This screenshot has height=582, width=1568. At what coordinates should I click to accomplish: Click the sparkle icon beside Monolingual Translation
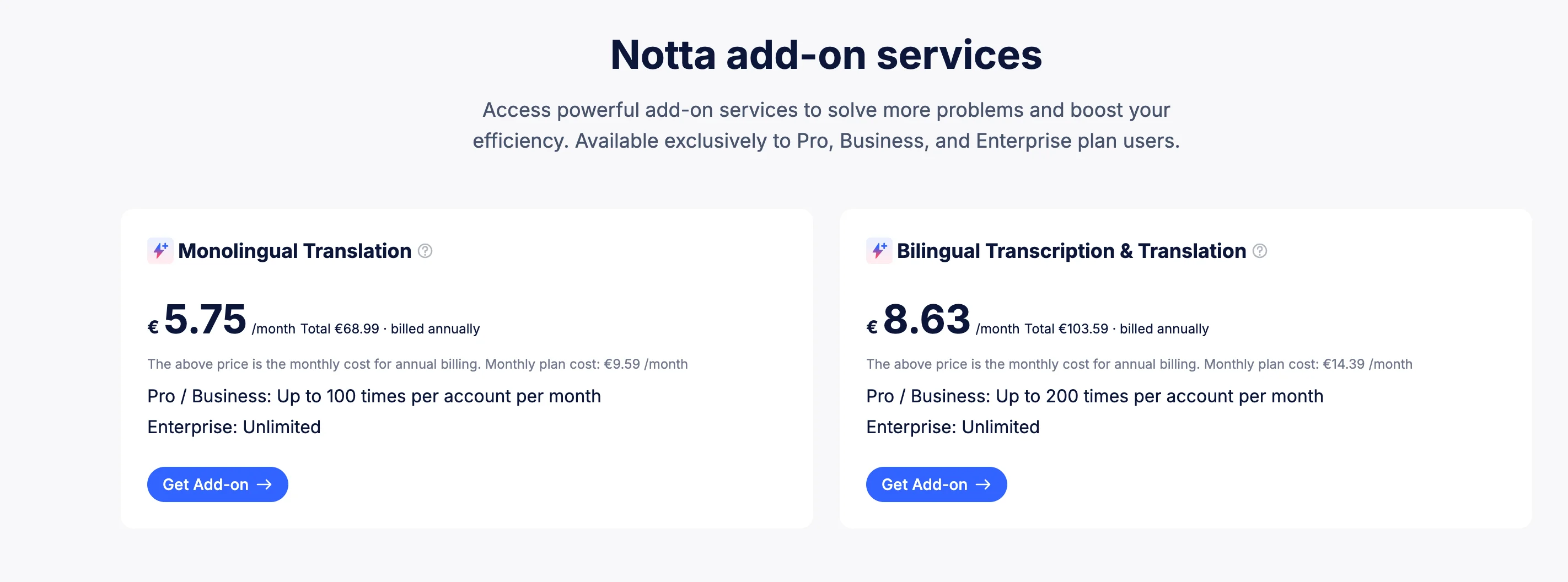pyautogui.click(x=159, y=251)
